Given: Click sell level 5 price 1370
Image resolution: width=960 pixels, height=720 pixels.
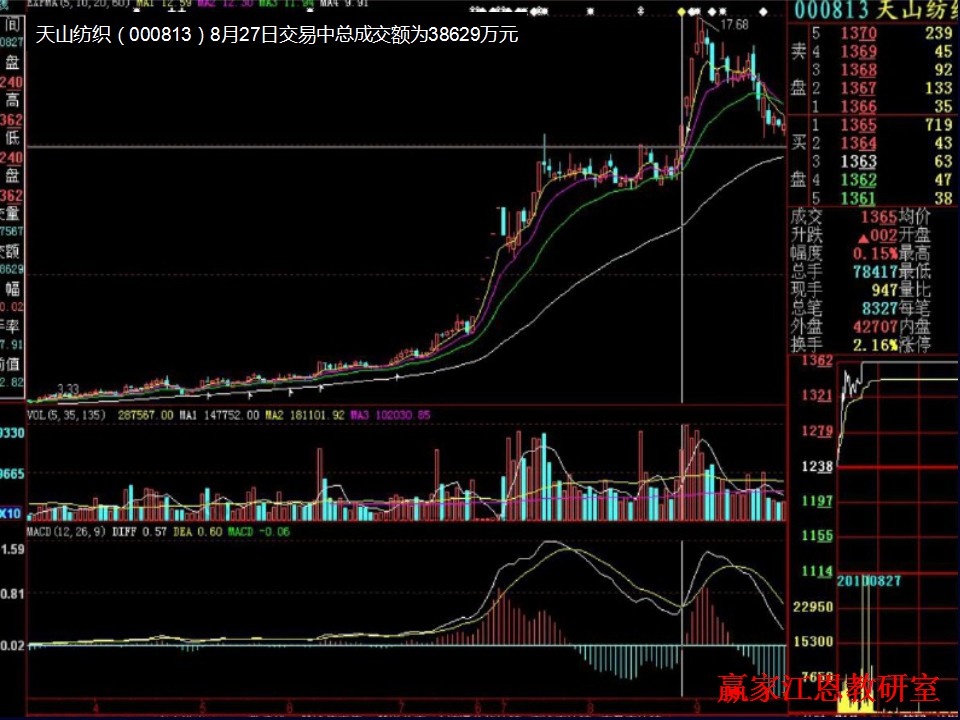Looking at the screenshot, I should (x=858, y=34).
